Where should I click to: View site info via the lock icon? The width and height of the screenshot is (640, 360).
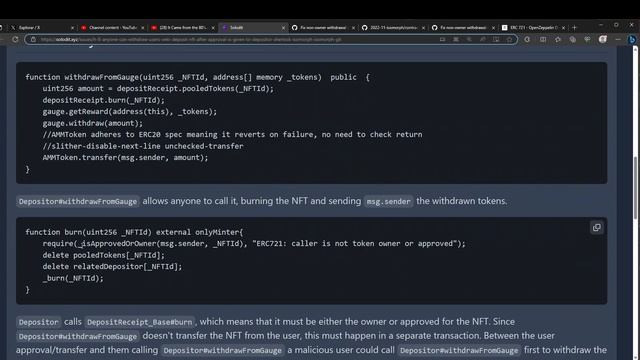[33, 40]
